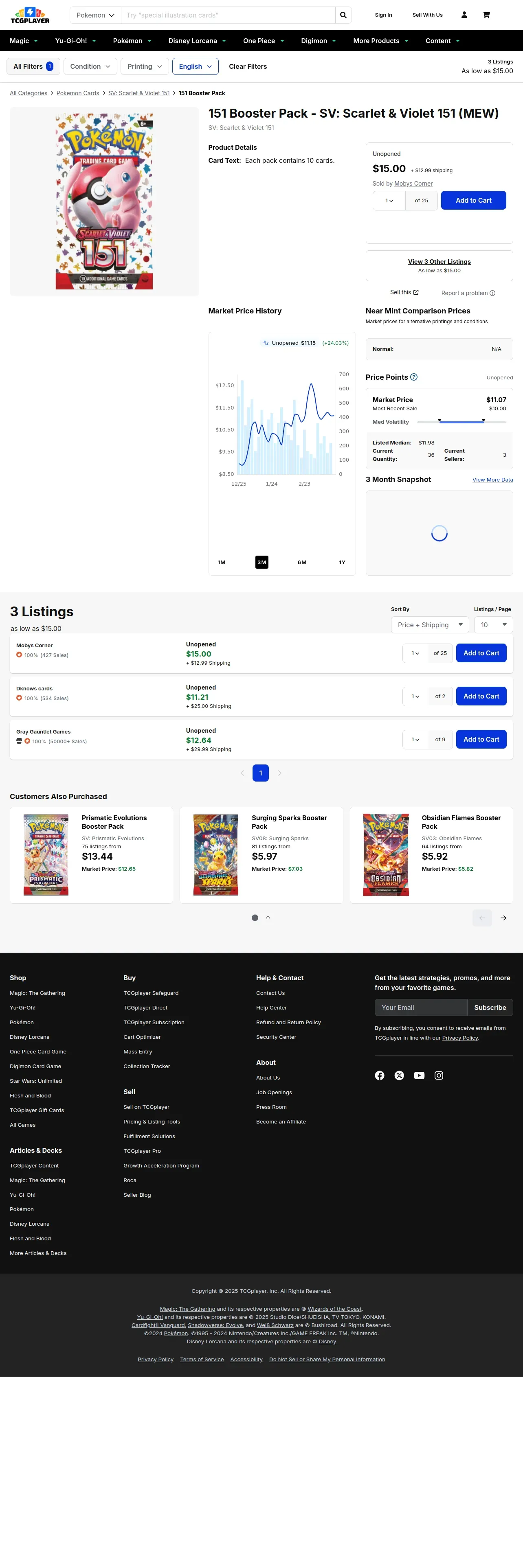Open the Listings per Page dropdown

(494, 625)
